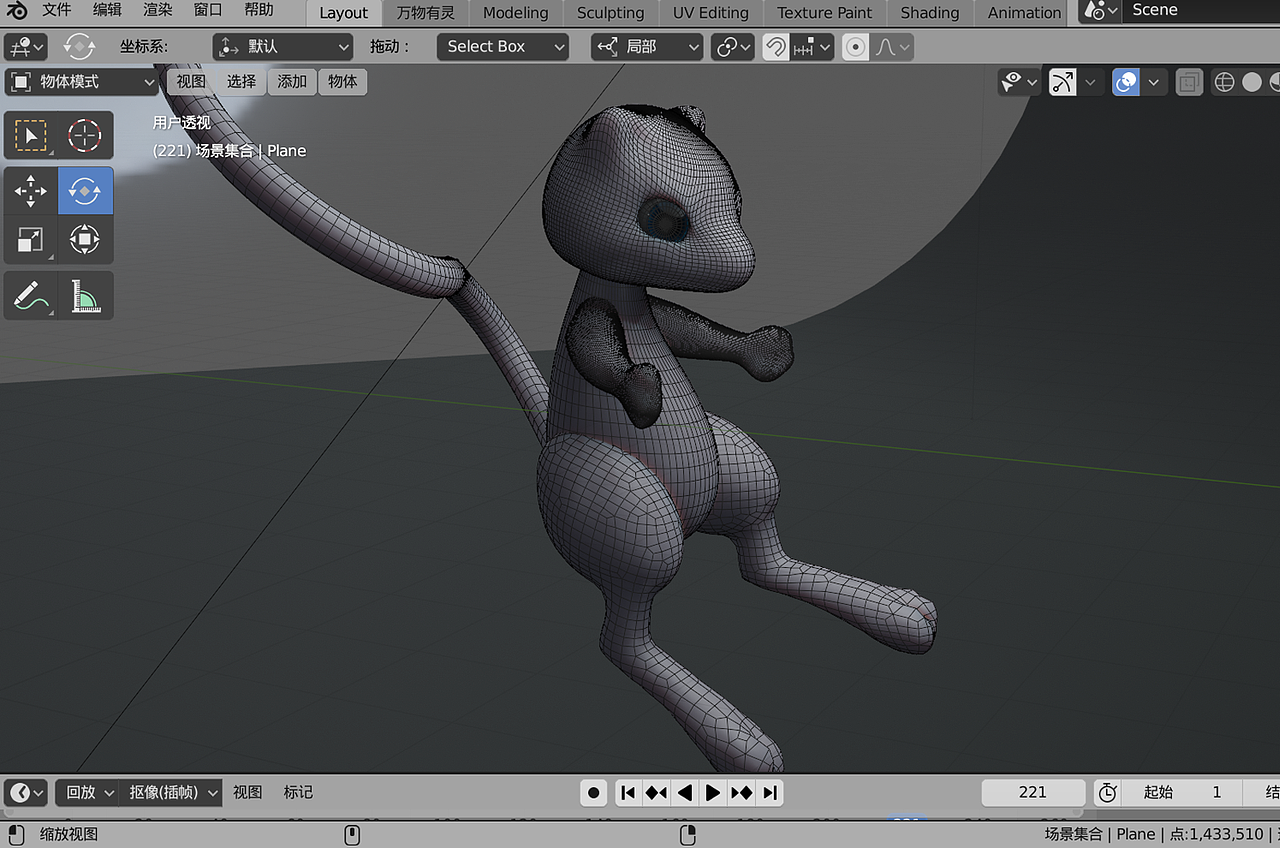Play the animation forward
The height and width of the screenshot is (848, 1280).
click(713, 793)
